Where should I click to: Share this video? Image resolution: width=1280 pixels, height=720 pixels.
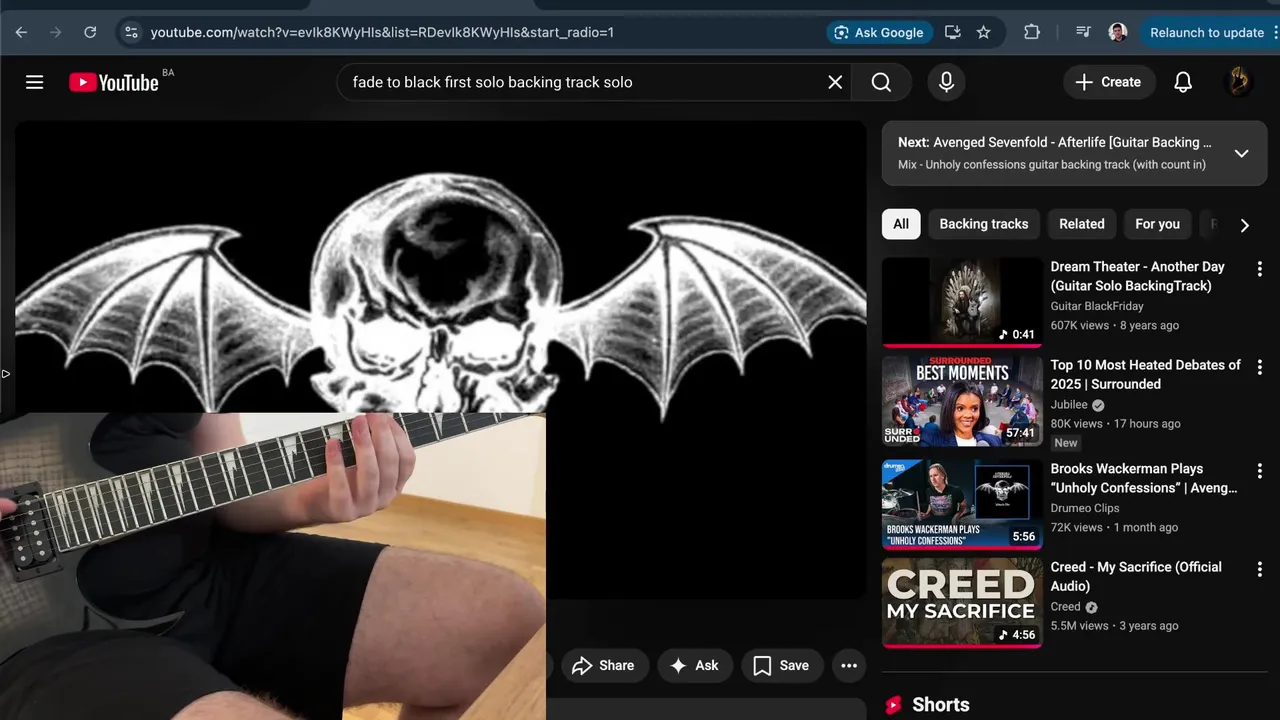(603, 665)
